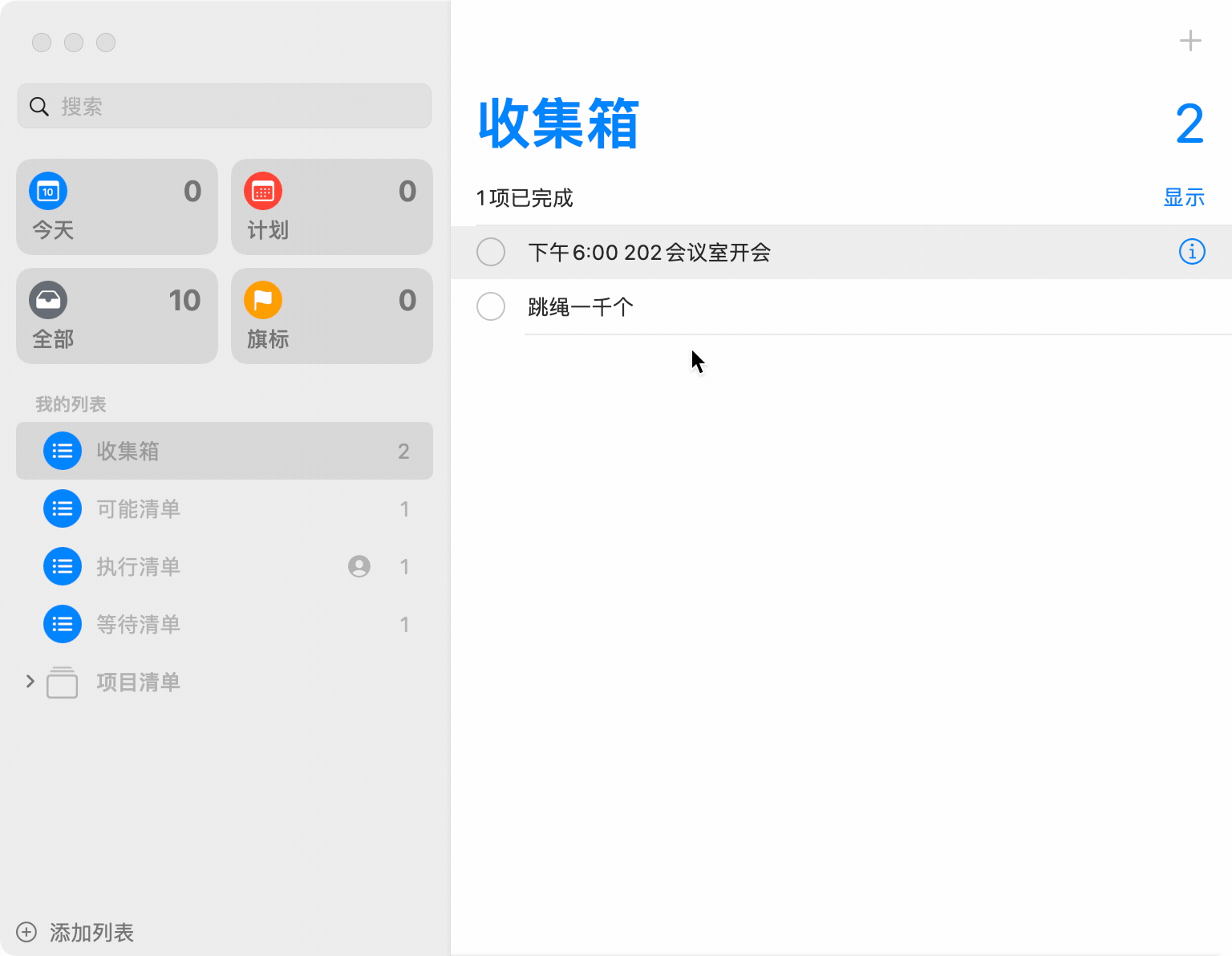Select the 跳绳一千个 reminder text
This screenshot has height=956, width=1232.
coord(581,306)
